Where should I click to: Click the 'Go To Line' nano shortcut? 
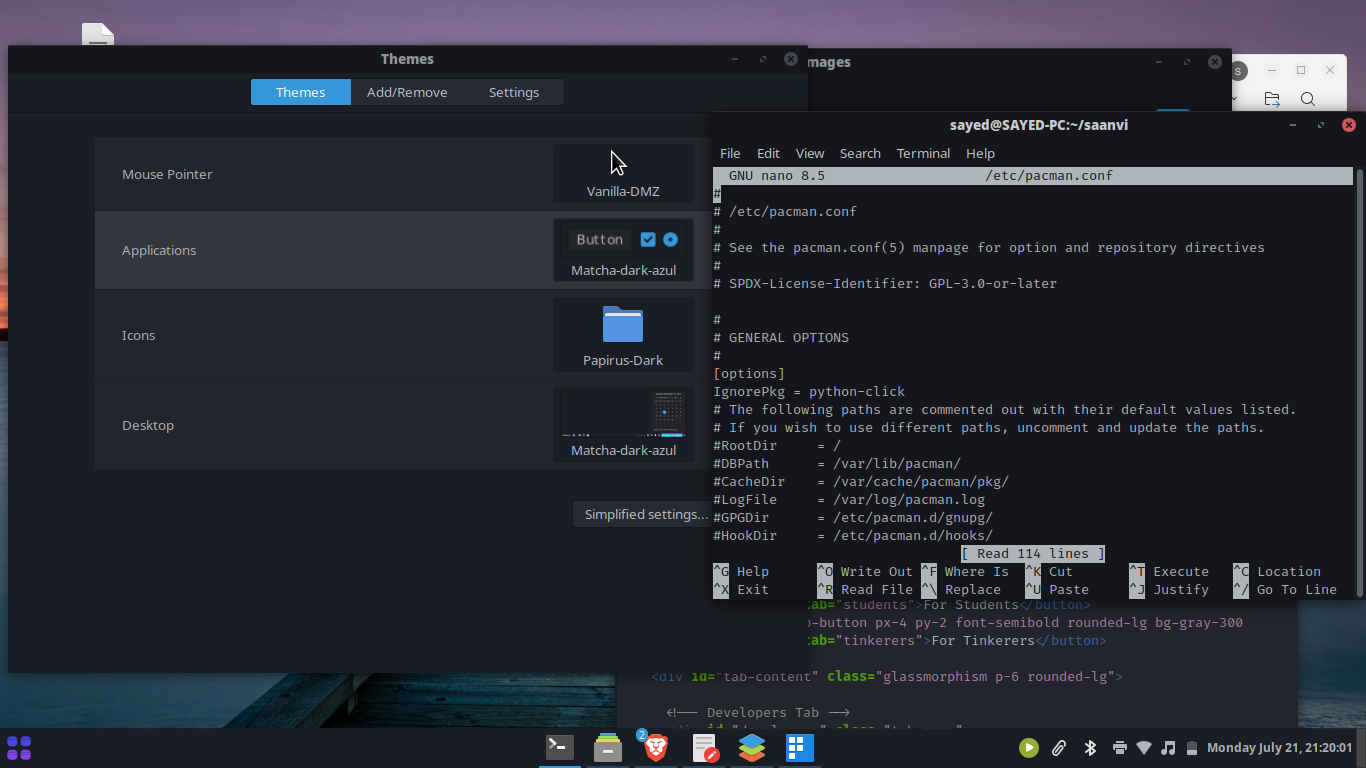point(1285,589)
